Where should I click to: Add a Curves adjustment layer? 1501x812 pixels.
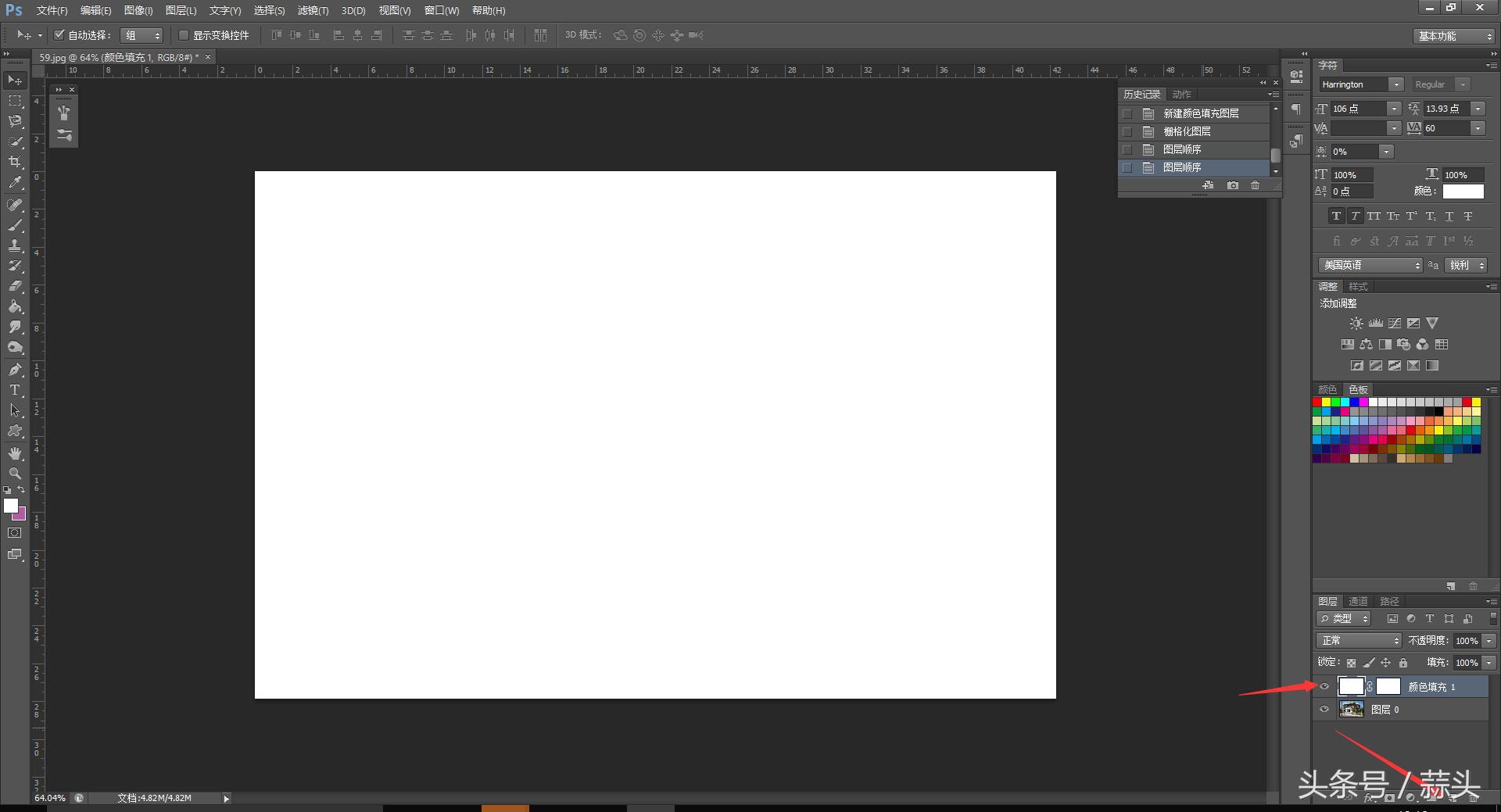pyautogui.click(x=1395, y=322)
